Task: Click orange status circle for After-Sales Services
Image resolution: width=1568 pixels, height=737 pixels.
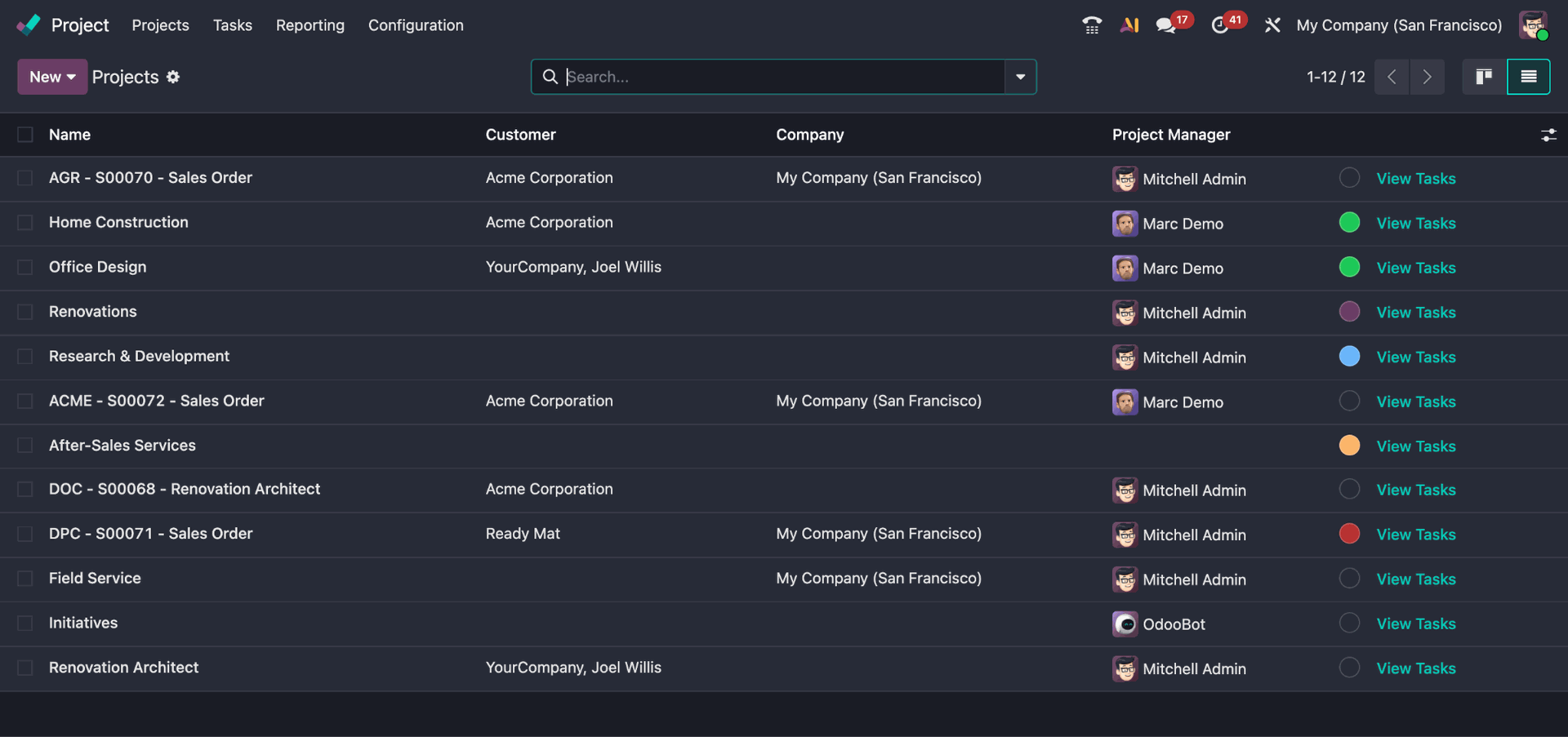Action: pos(1349,445)
